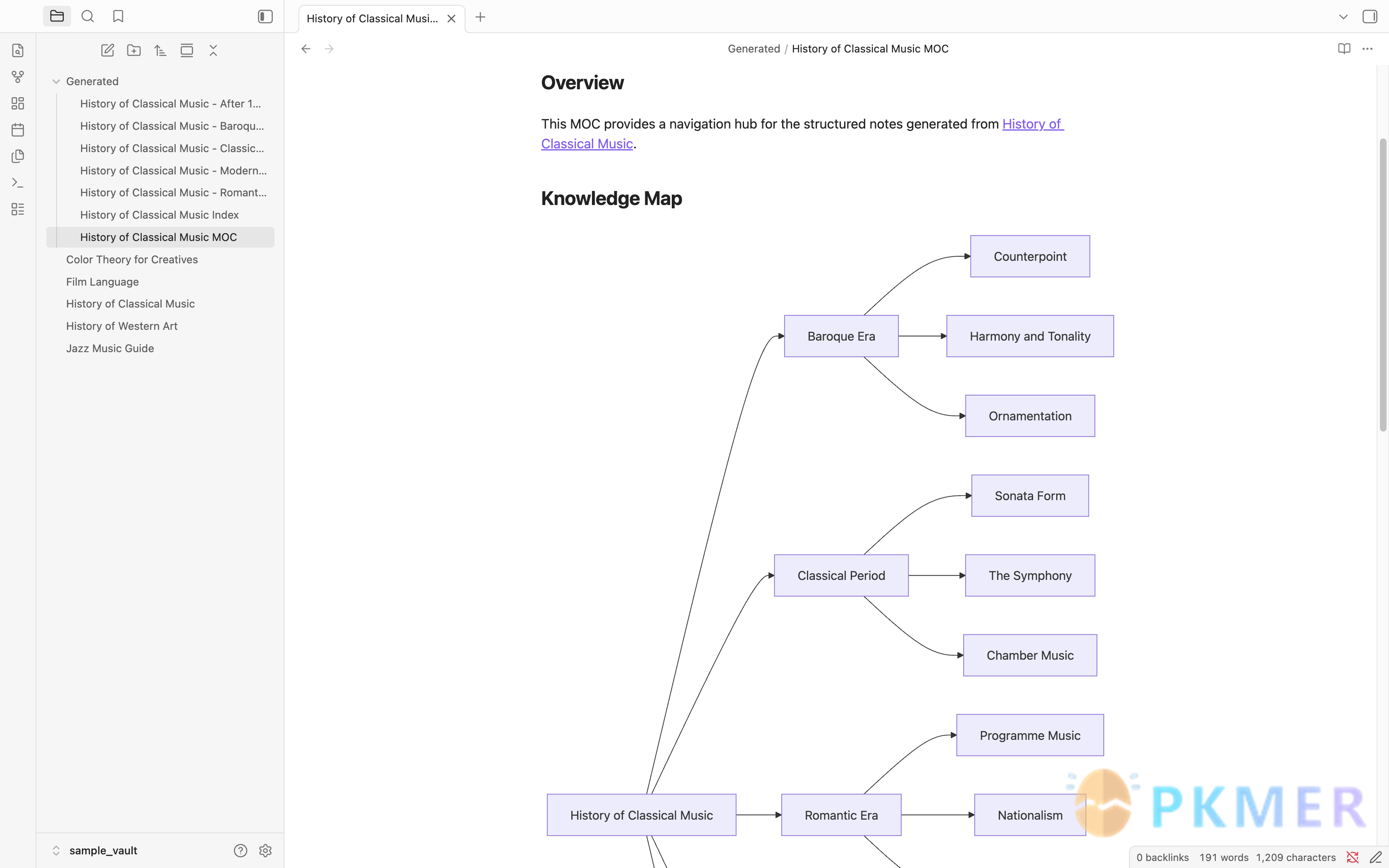The image size is (1389, 868).
Task: Open the Bookmarks panel
Action: click(118, 16)
